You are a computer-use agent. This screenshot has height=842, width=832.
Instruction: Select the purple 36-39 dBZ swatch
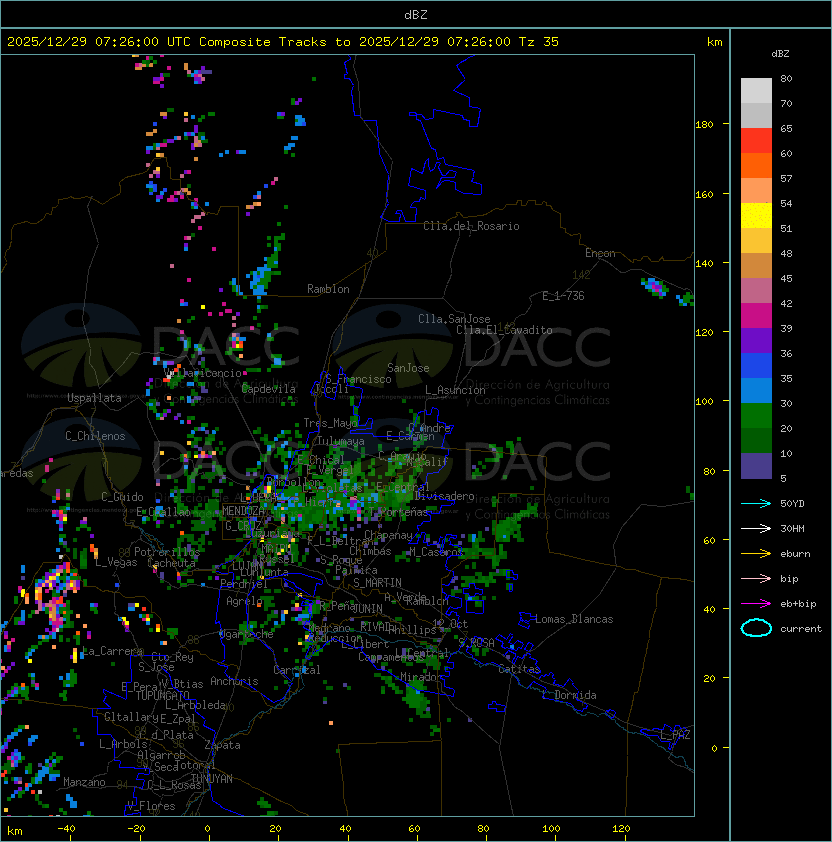click(x=756, y=341)
